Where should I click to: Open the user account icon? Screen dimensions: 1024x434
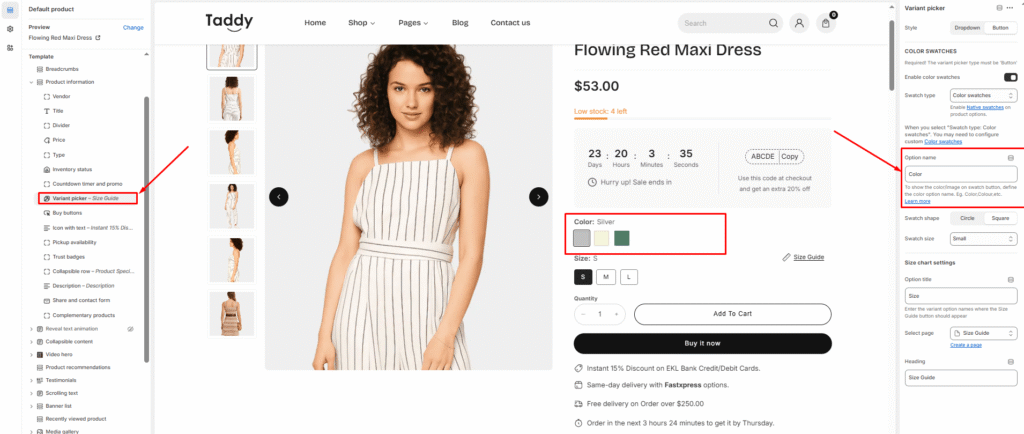pos(799,23)
